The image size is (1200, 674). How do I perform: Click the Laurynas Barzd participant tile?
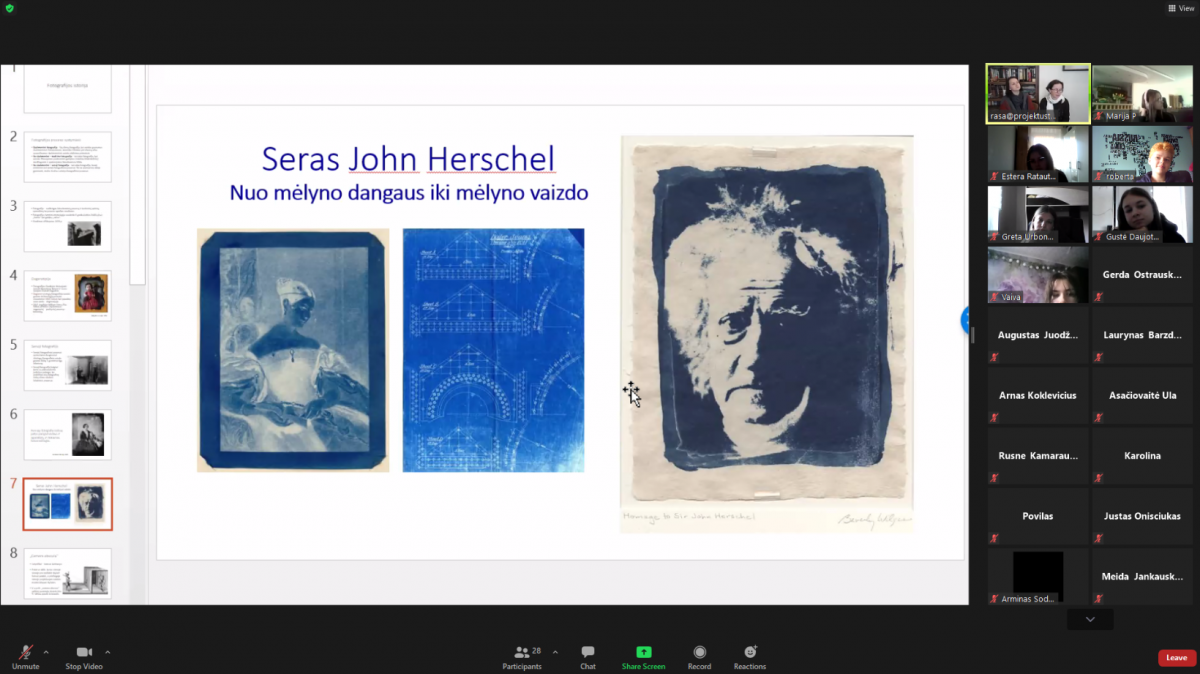coord(1142,335)
